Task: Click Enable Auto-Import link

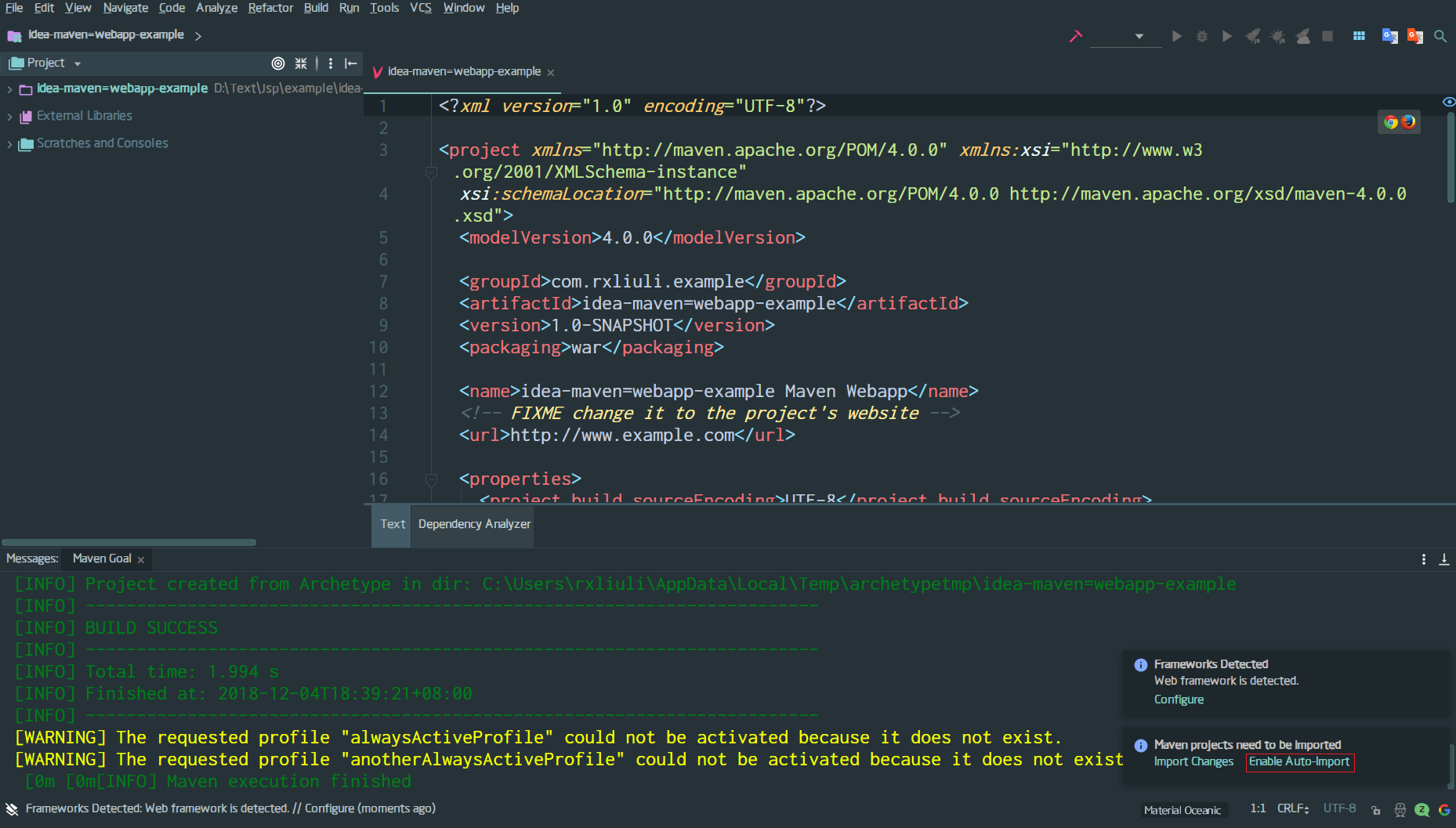Action: [1299, 761]
